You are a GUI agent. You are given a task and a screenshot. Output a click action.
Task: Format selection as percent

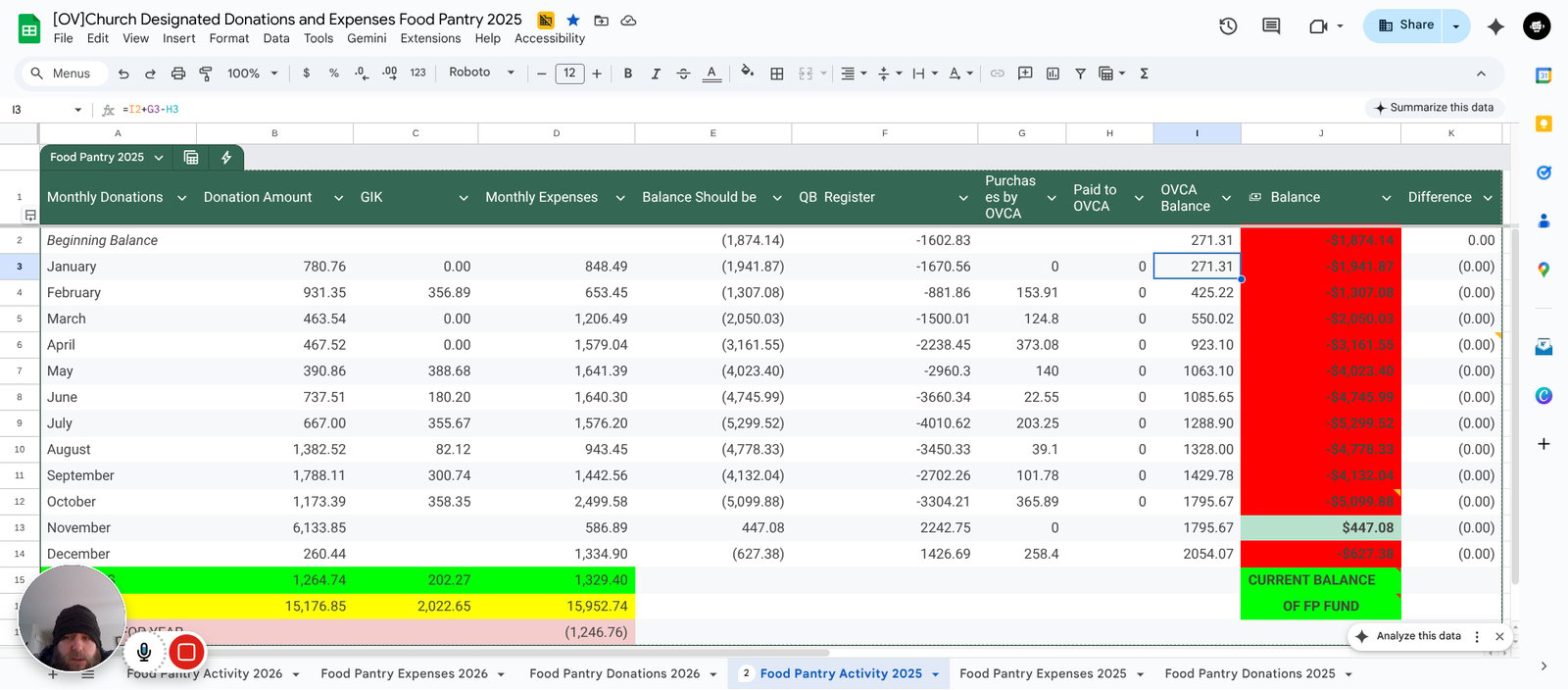(x=334, y=74)
